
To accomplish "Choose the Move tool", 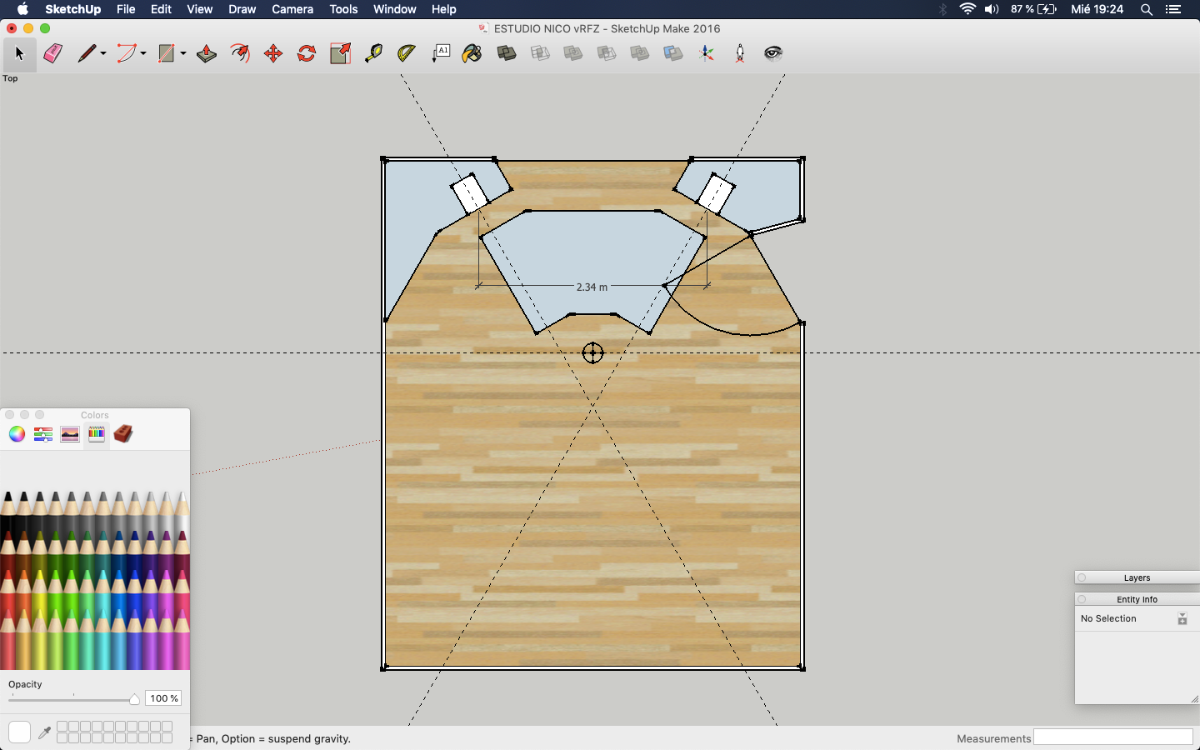I will click(x=273, y=53).
